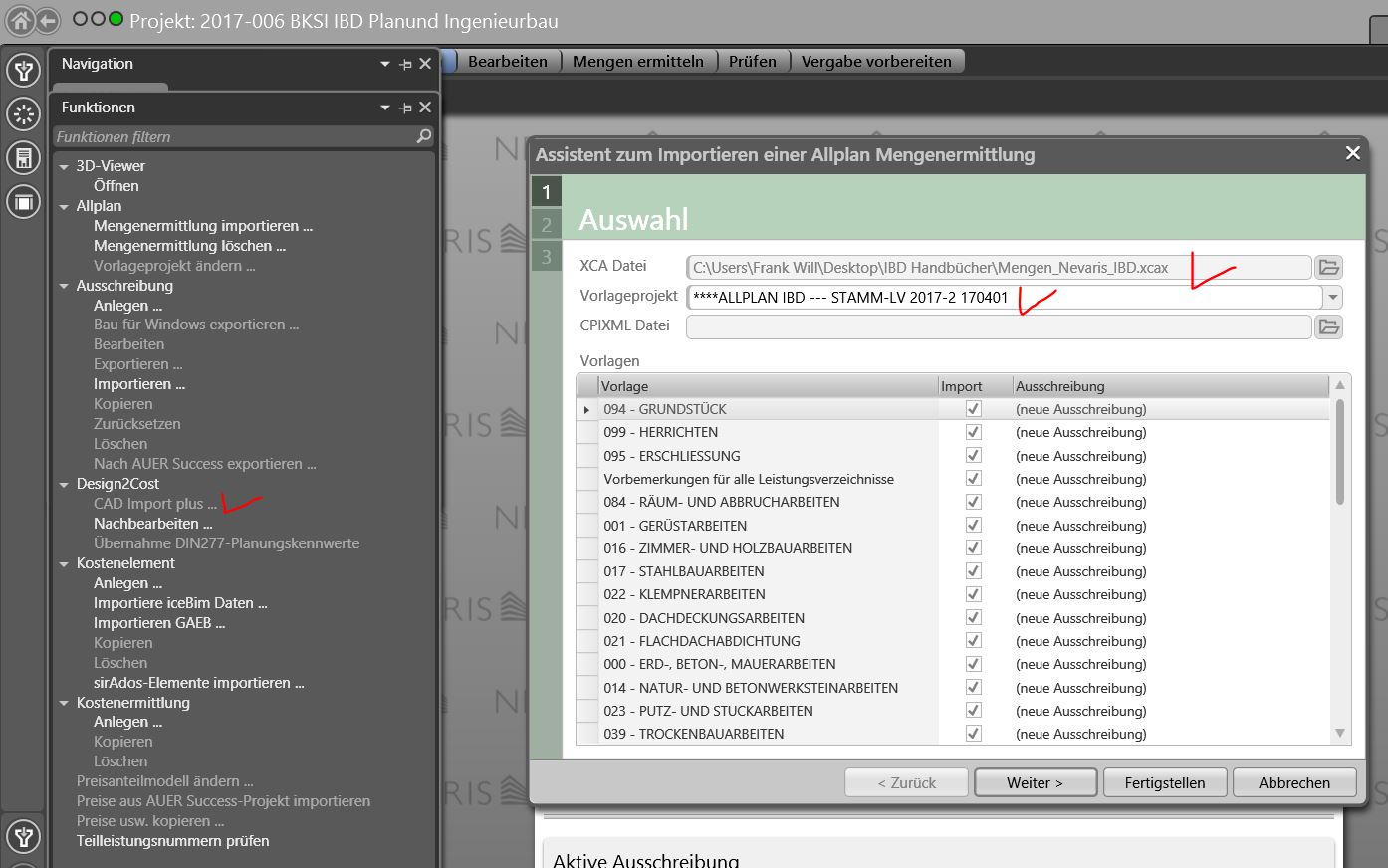
Task: Browse for XCA Datei with folder icon
Action: [x=1328, y=267]
